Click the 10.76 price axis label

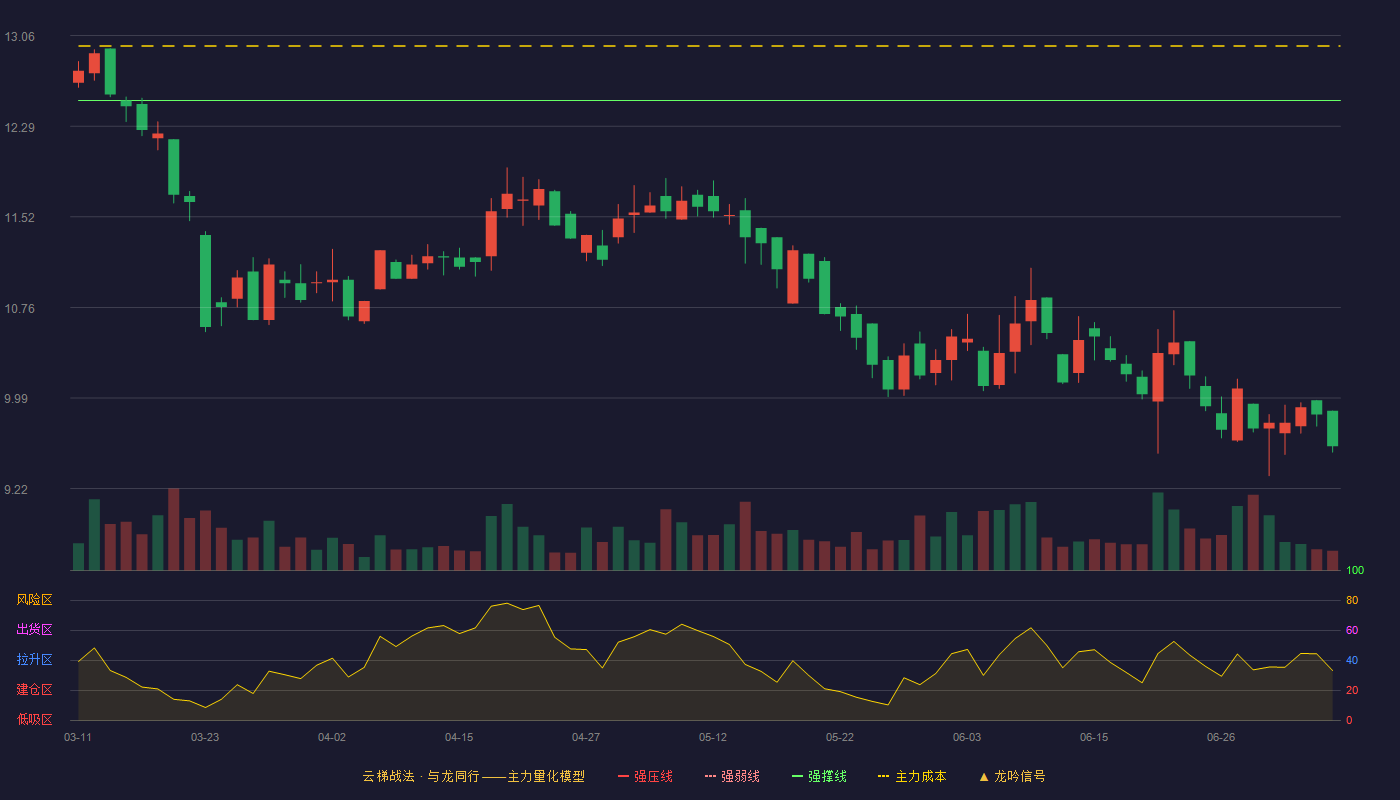(19, 308)
